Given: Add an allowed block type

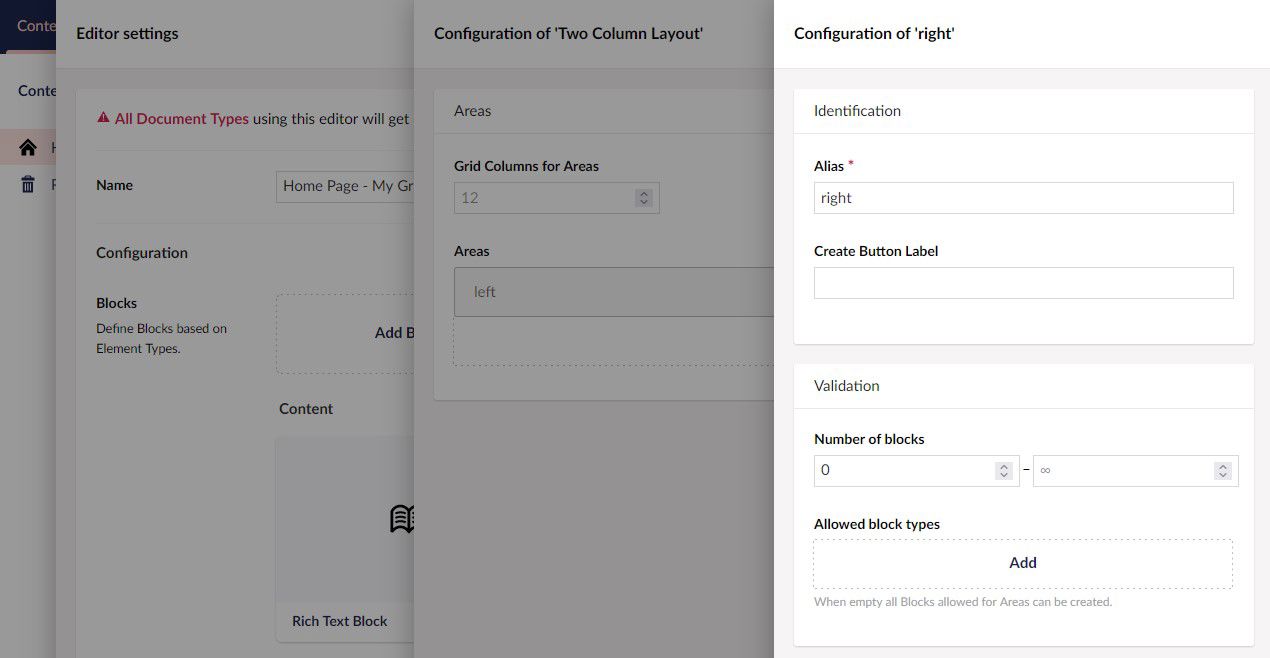Looking at the screenshot, I should tap(1023, 563).
